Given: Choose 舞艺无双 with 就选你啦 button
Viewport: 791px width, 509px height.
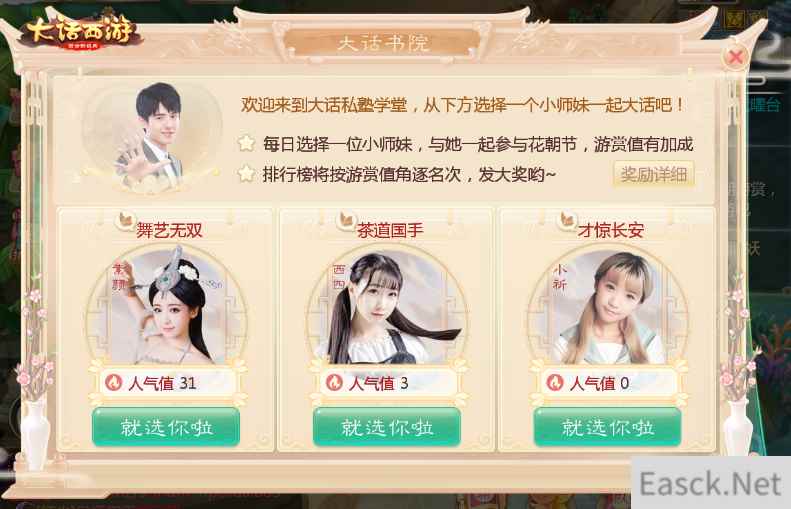Looking at the screenshot, I should 166,428.
